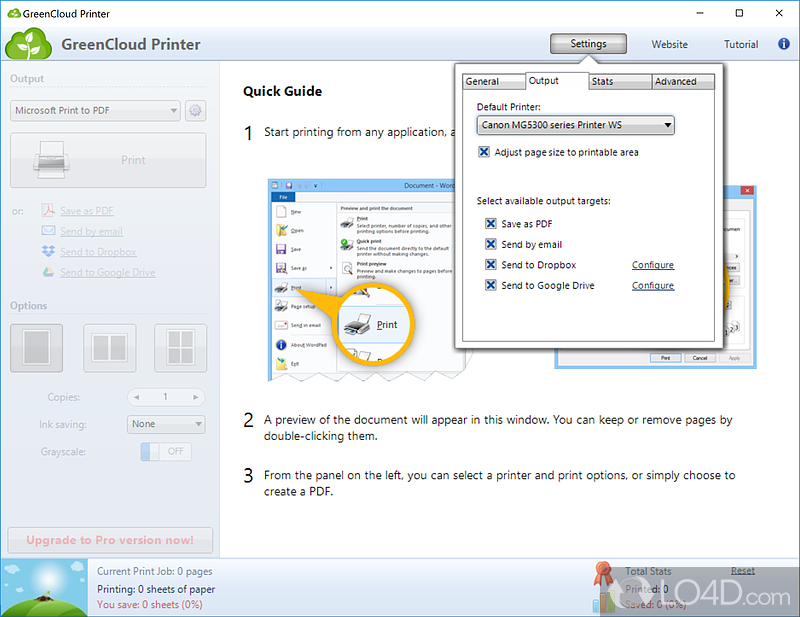Click Upgrade to Pro version now button
This screenshot has width=800, height=617.
[x=110, y=540]
